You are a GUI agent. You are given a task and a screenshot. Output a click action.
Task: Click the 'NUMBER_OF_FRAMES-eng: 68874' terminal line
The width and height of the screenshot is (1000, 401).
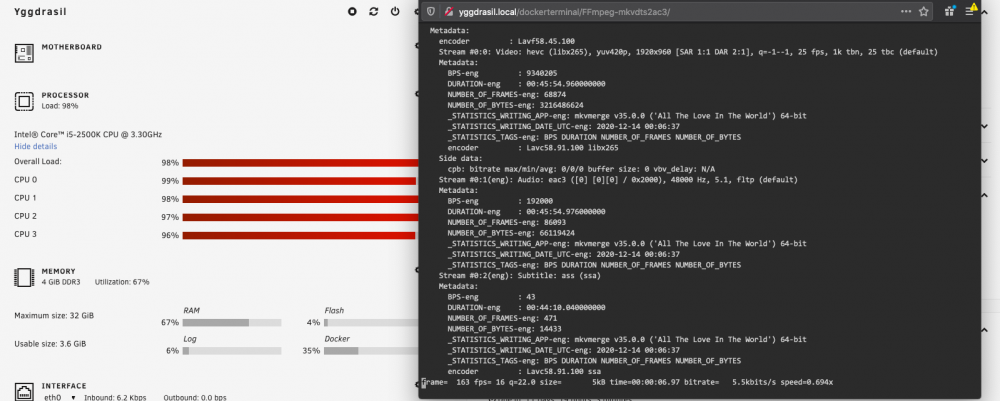[x=508, y=94]
